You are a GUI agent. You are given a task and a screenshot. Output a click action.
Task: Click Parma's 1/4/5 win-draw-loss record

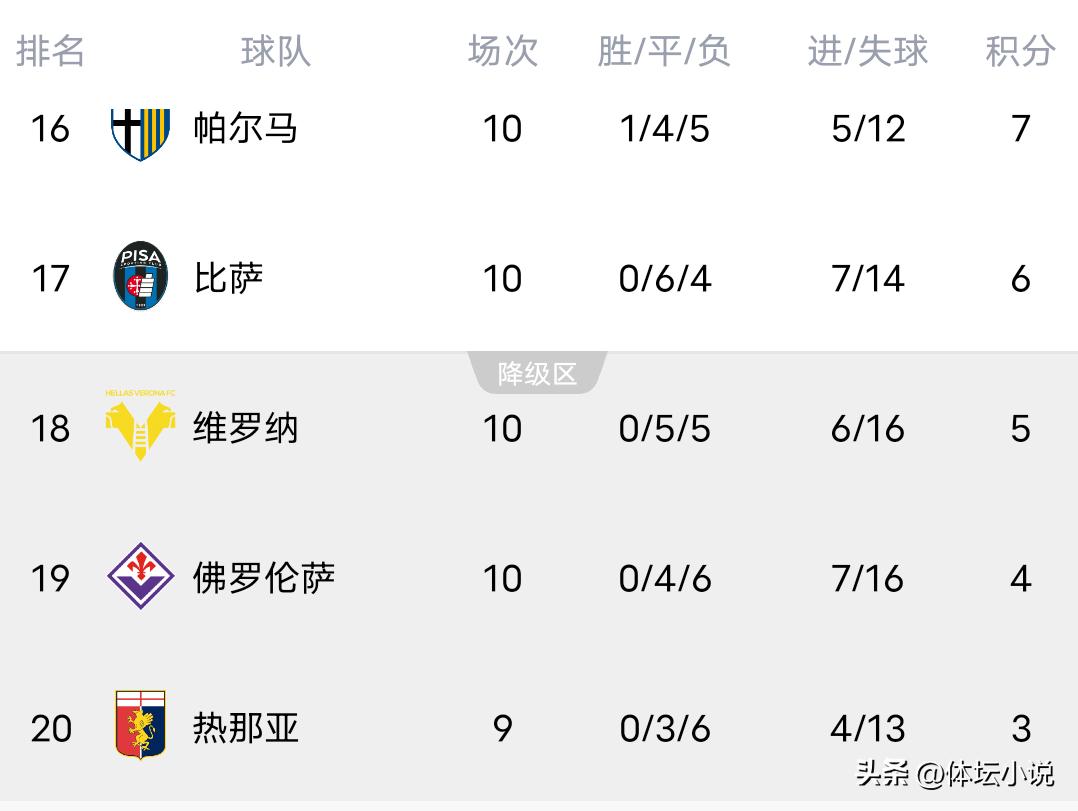[x=664, y=129]
